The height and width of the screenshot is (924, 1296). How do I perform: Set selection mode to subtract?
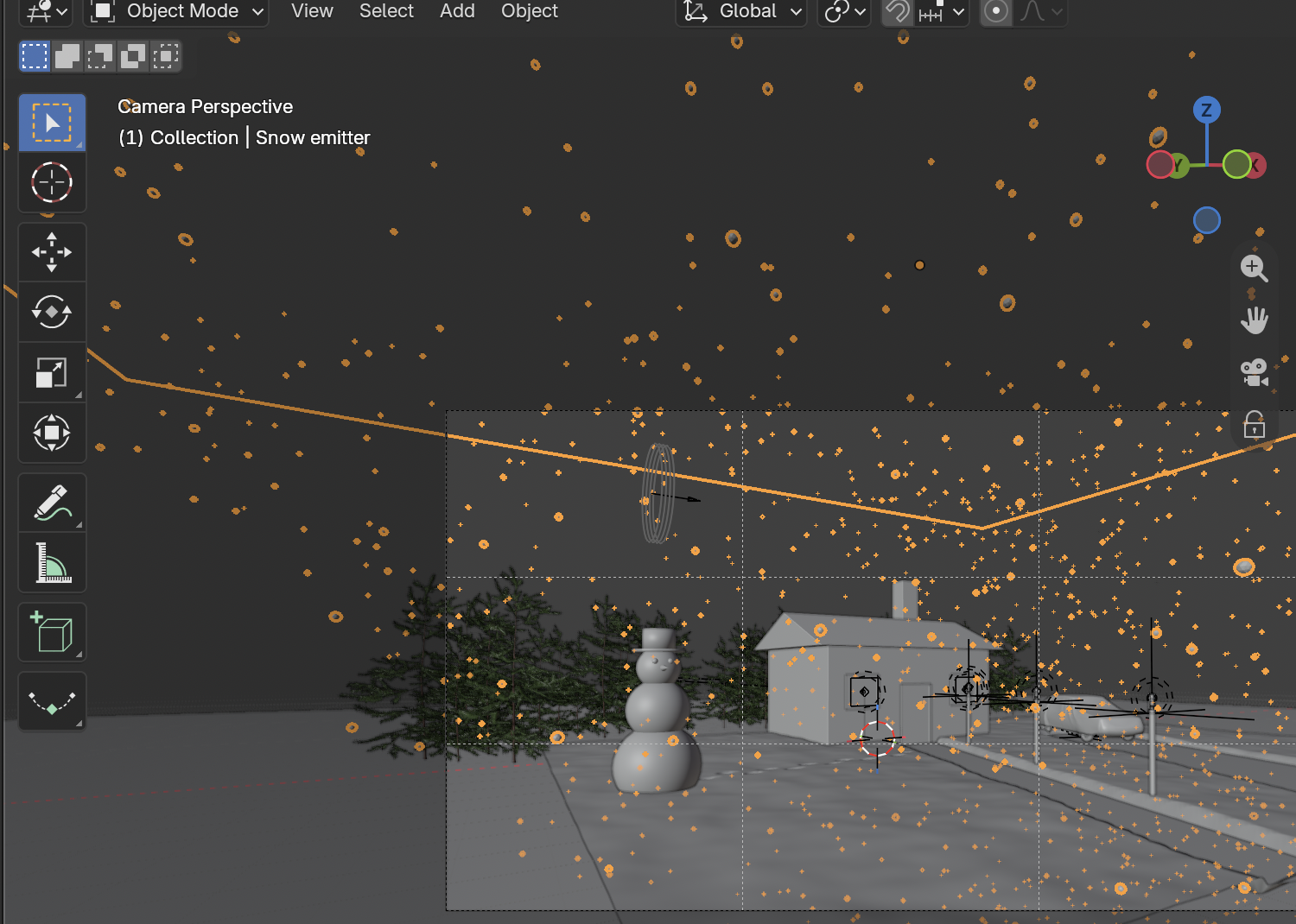coord(100,57)
